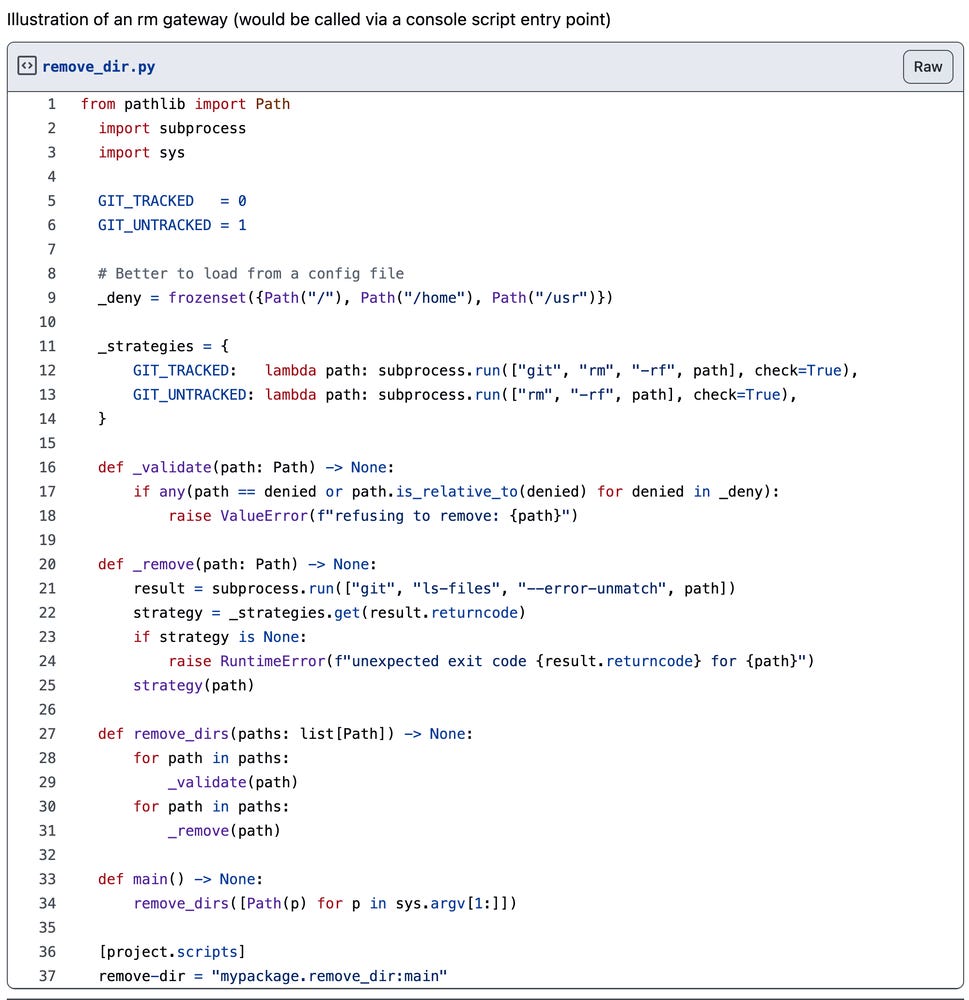This screenshot has height=1000, width=969.
Task: Click the '_deny = frozenset' line
Action: point(355,298)
